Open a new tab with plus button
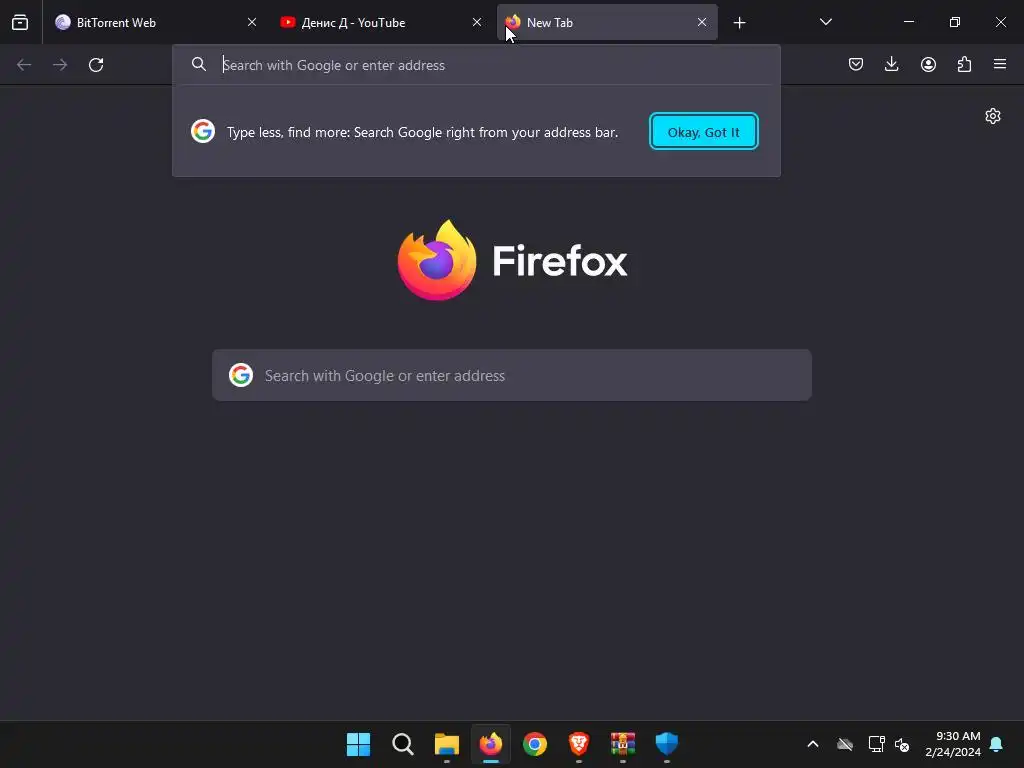This screenshot has height=768, width=1024. (x=739, y=23)
